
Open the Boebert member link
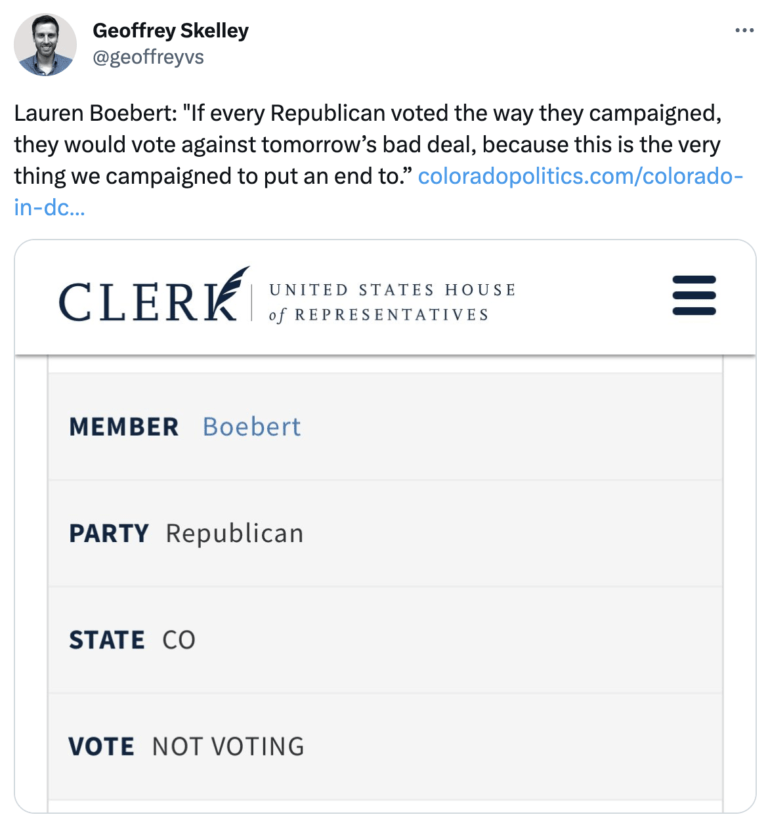click(x=251, y=427)
